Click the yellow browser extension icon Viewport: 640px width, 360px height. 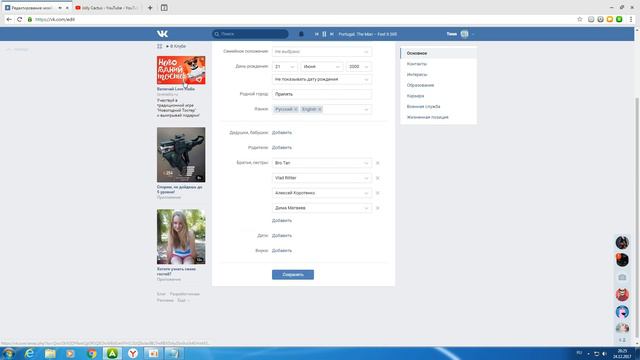tap(610, 19)
